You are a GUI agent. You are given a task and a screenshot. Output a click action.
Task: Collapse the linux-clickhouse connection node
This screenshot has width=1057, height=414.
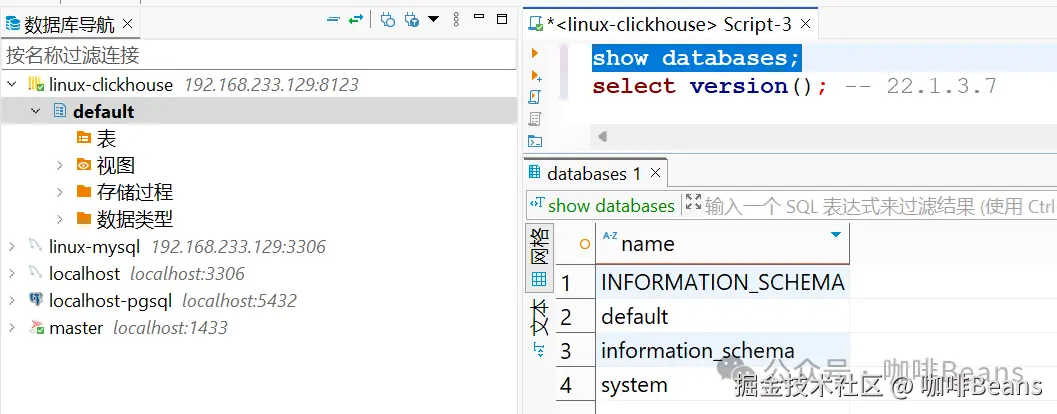(x=11, y=84)
